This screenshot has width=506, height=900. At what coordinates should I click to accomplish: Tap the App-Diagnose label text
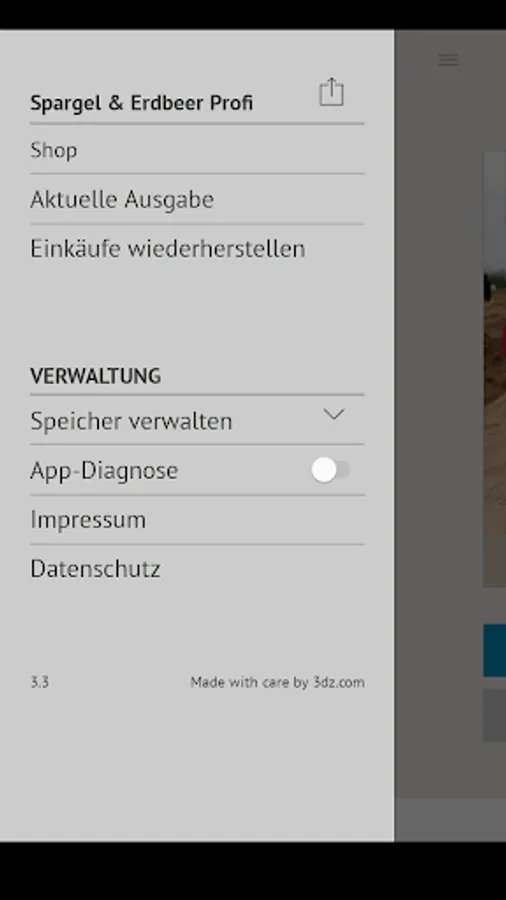tap(104, 470)
